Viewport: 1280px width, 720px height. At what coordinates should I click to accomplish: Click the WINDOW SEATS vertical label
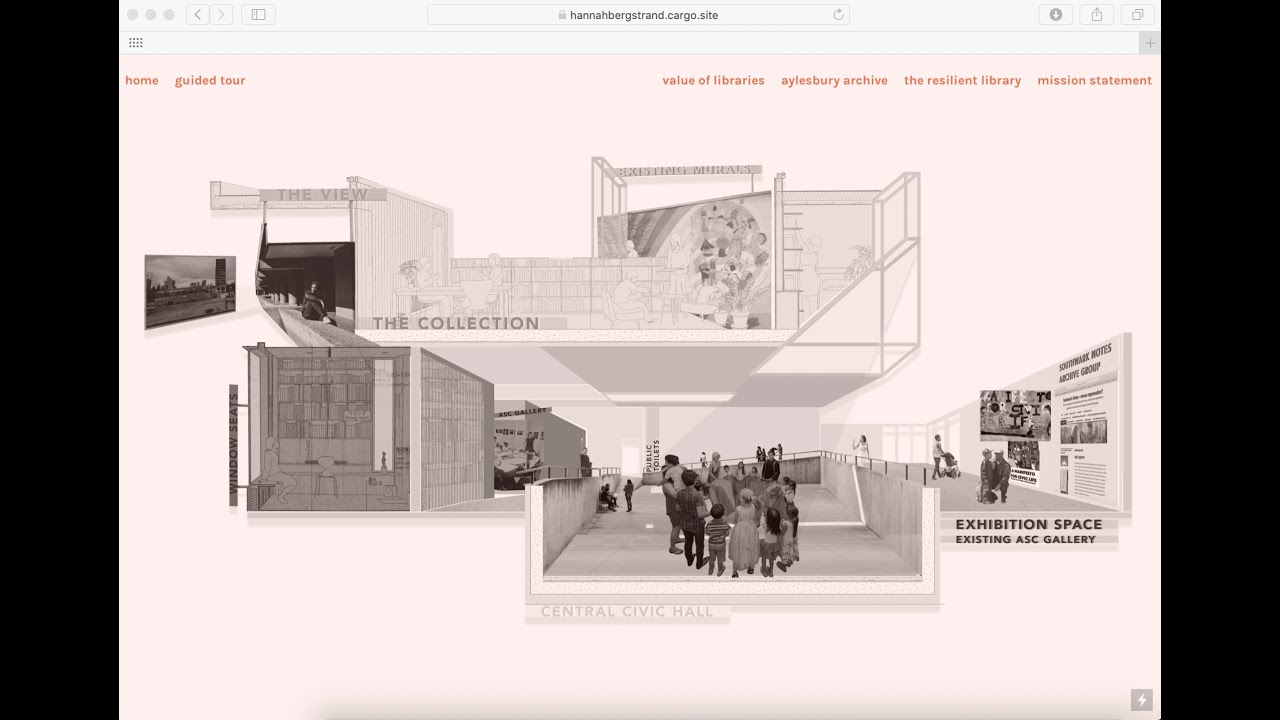coord(234,445)
